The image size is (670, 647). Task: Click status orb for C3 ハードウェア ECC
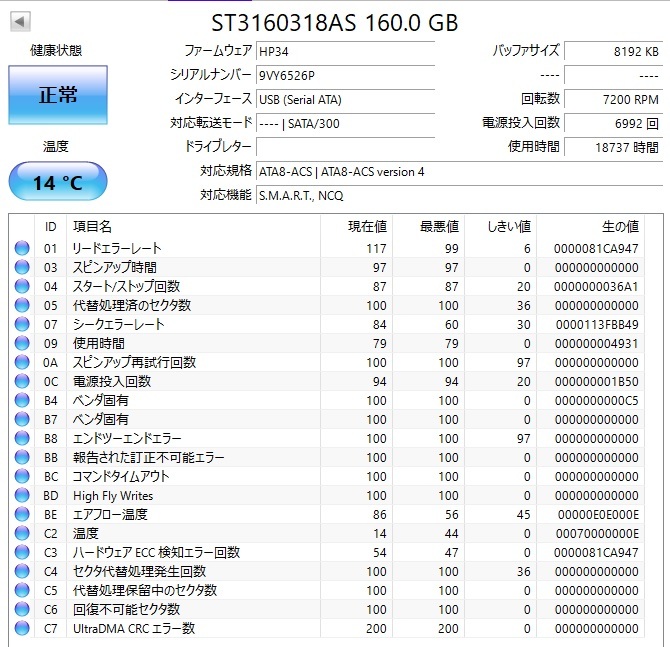click(22, 553)
